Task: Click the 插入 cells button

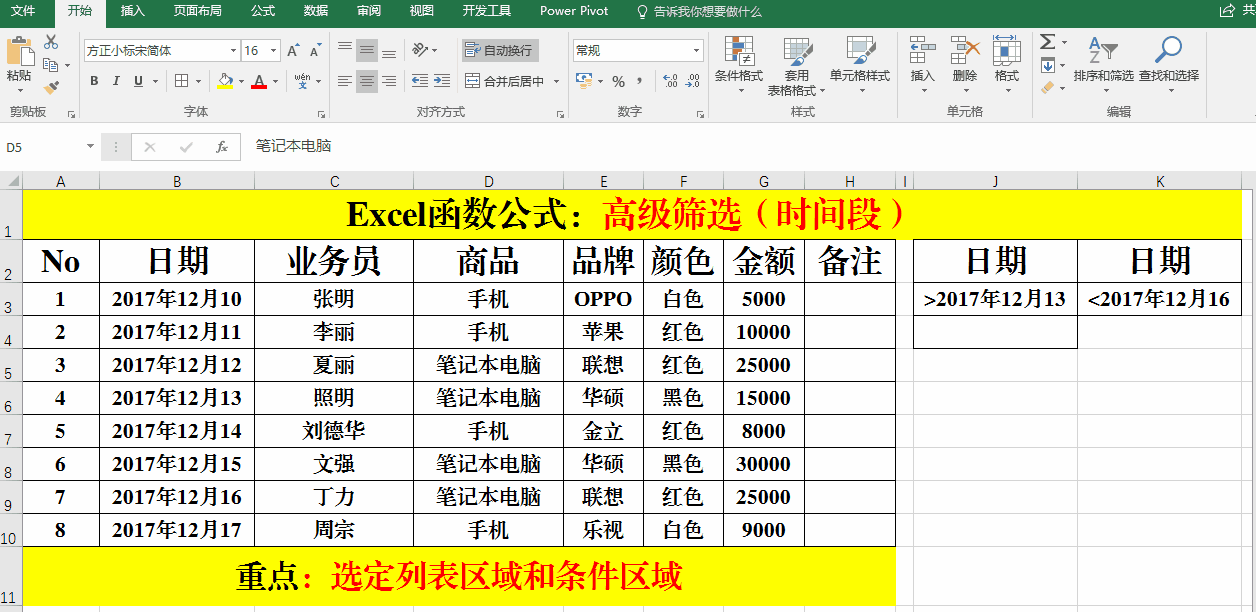Action: [922, 65]
